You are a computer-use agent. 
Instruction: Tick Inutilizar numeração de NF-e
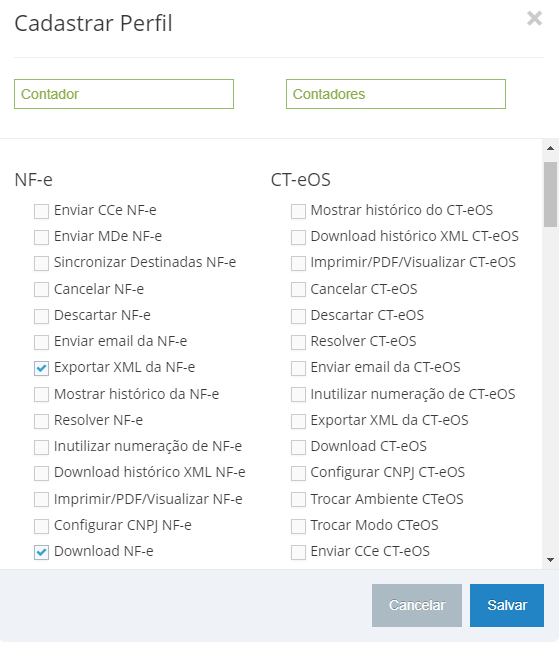41,447
